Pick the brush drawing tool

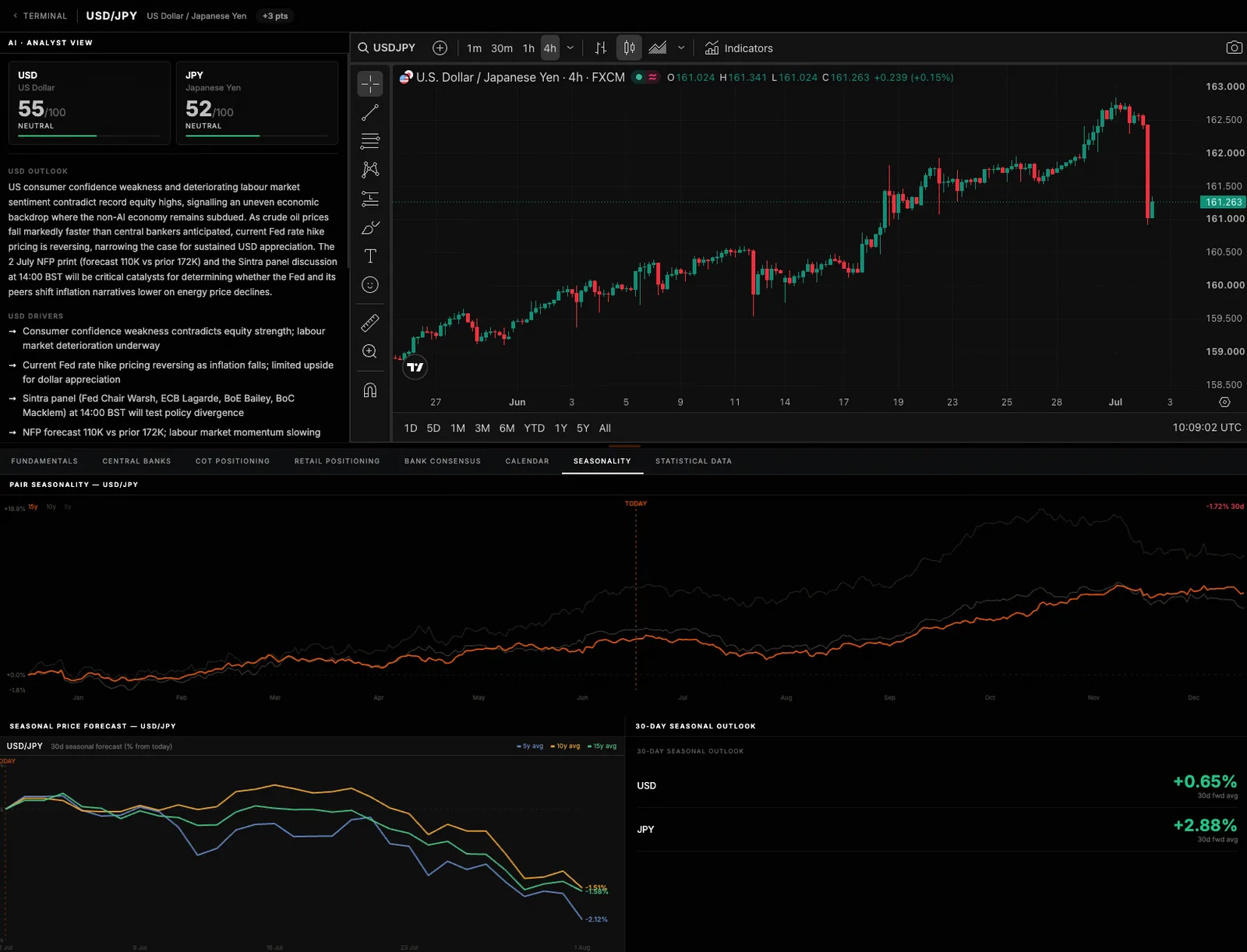click(x=370, y=227)
